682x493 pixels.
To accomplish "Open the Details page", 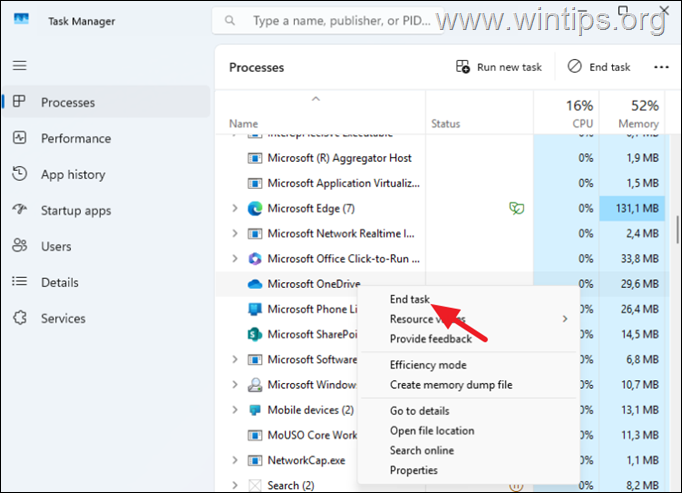I will [106, 282].
